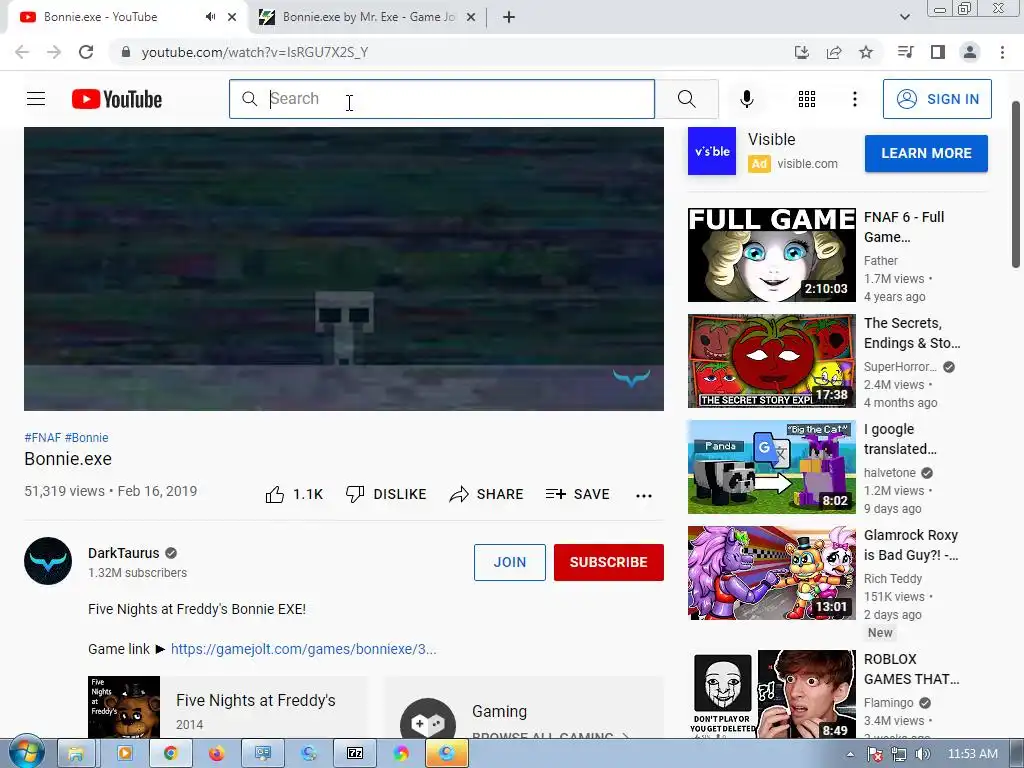Click the address bar URL
Viewport: 1024px width, 768px height.
(x=255, y=52)
